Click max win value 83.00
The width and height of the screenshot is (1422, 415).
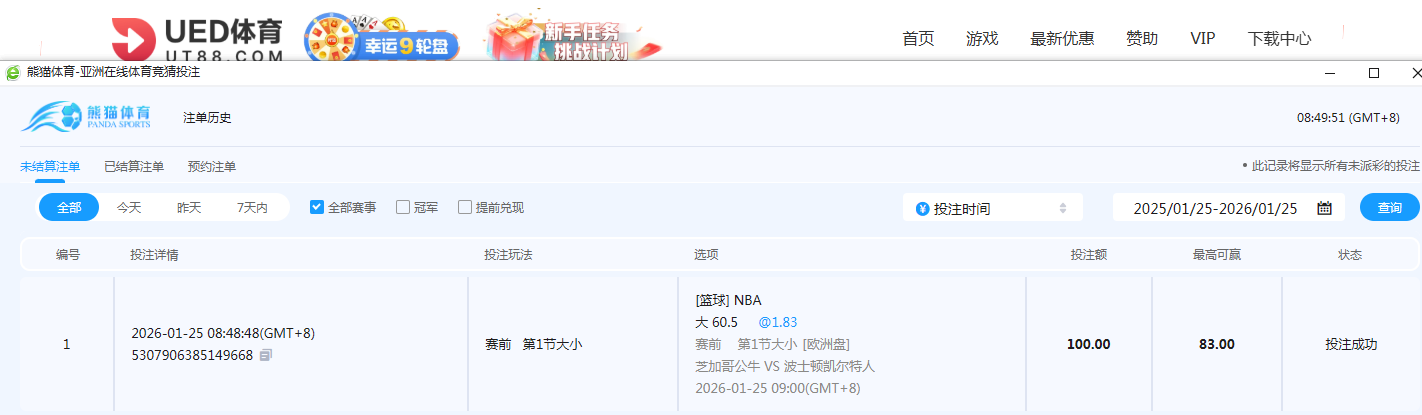click(x=1217, y=344)
